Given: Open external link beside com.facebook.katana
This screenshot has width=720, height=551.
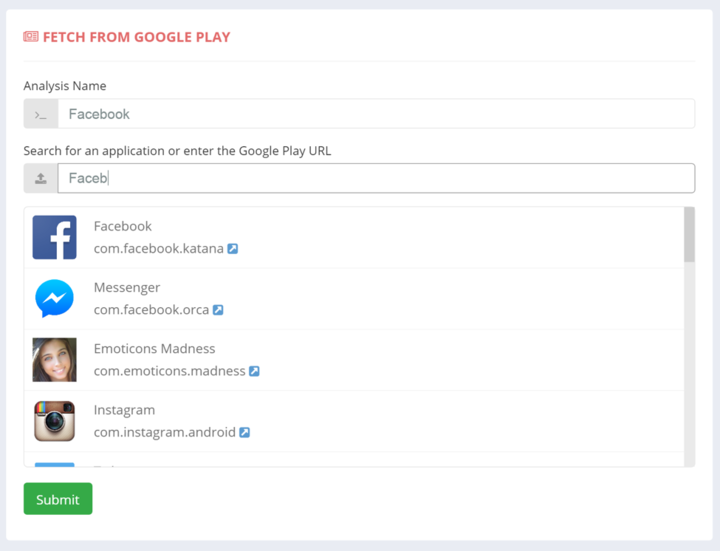Looking at the screenshot, I should coord(233,249).
